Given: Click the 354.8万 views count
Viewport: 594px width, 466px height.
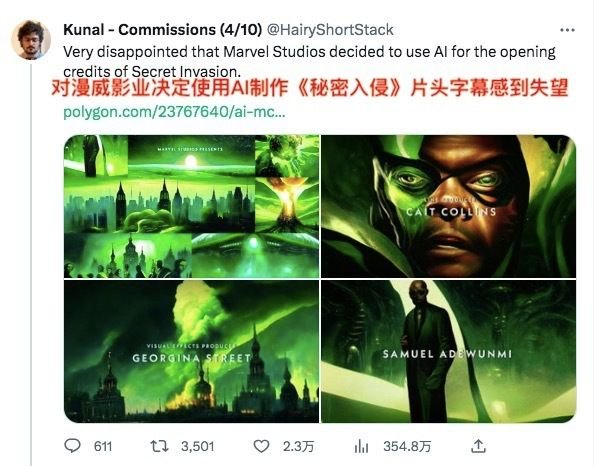Looking at the screenshot, I should tap(407, 447).
